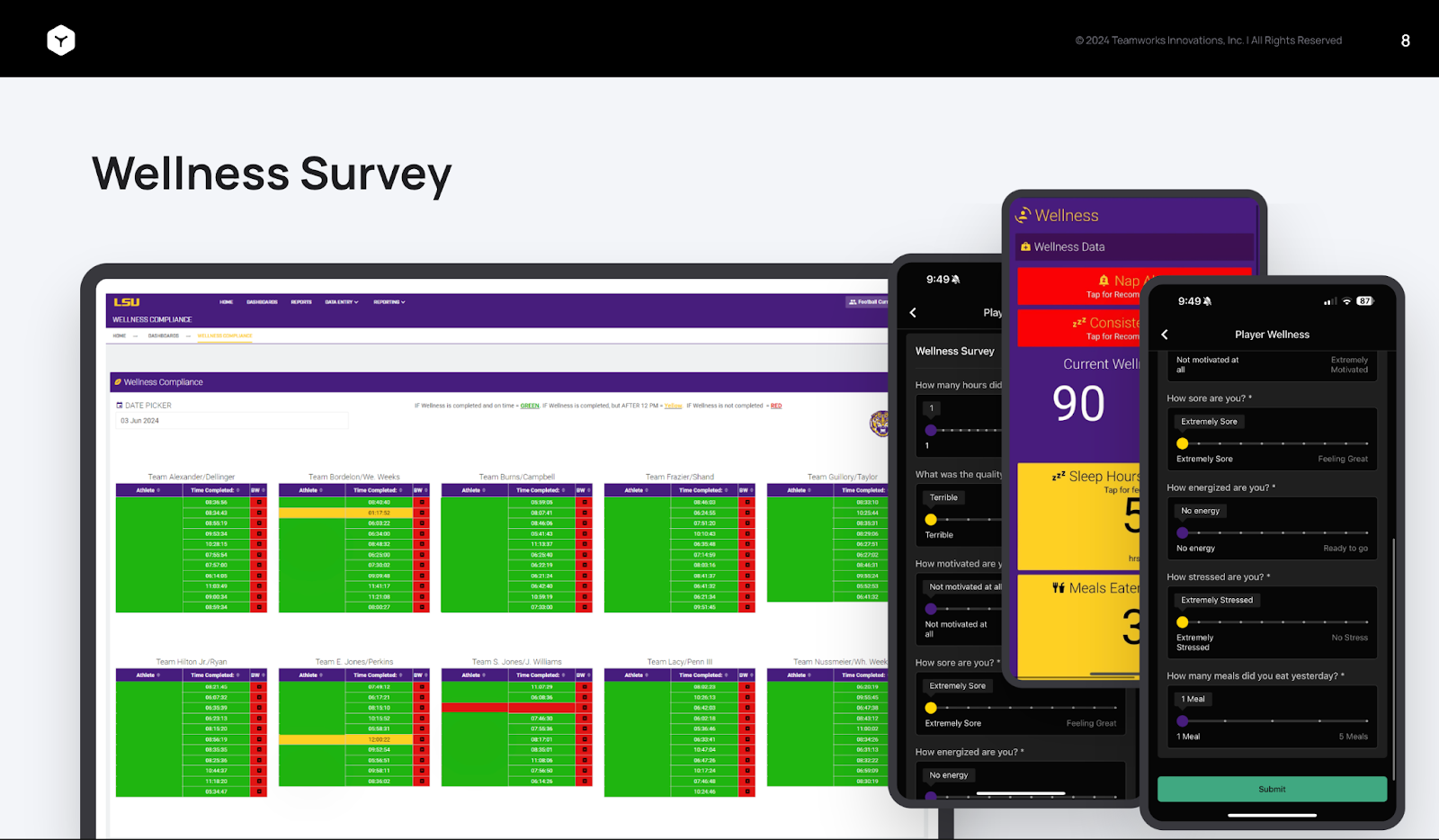
Task: Open the DATA ENTRY dropdown menu
Action: (342, 302)
